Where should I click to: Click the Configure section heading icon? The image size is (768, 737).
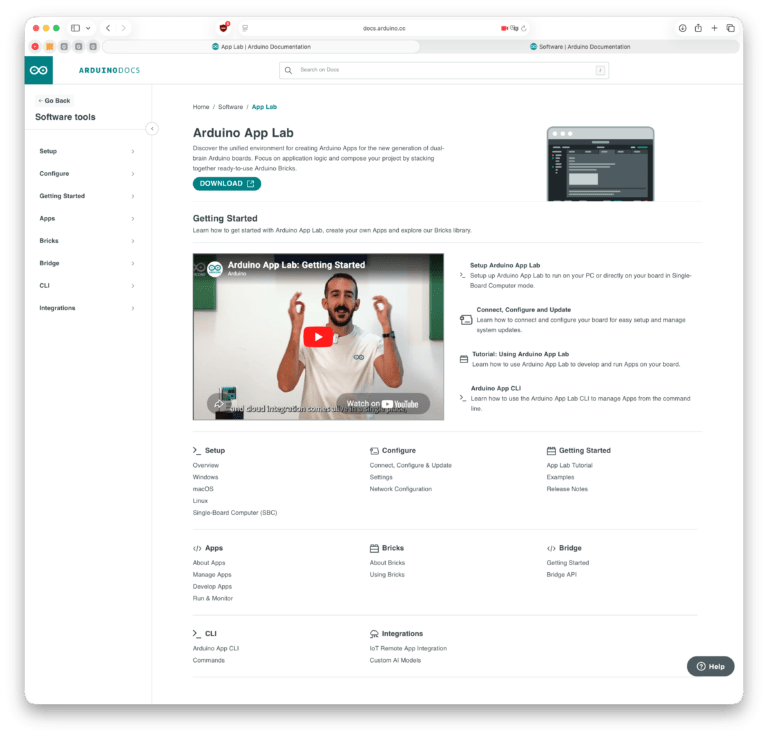coord(374,451)
